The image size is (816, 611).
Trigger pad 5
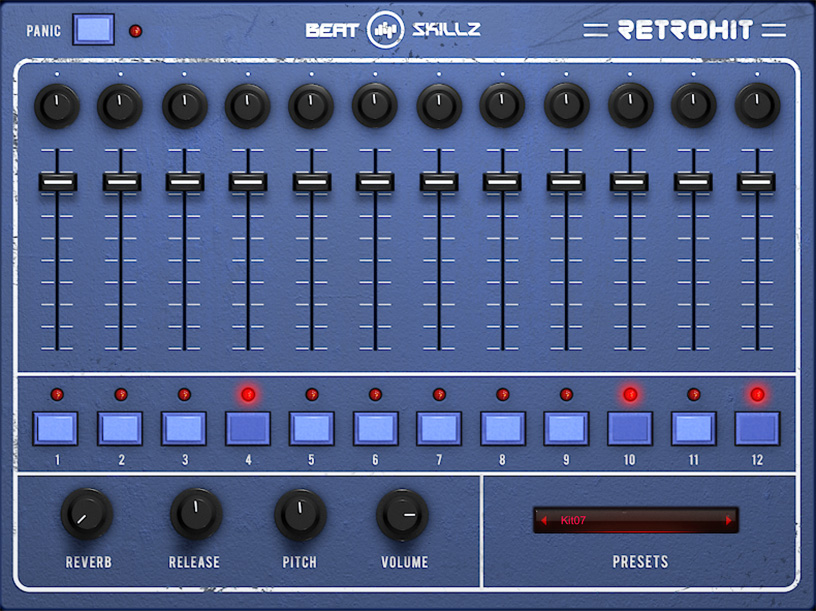coord(311,428)
